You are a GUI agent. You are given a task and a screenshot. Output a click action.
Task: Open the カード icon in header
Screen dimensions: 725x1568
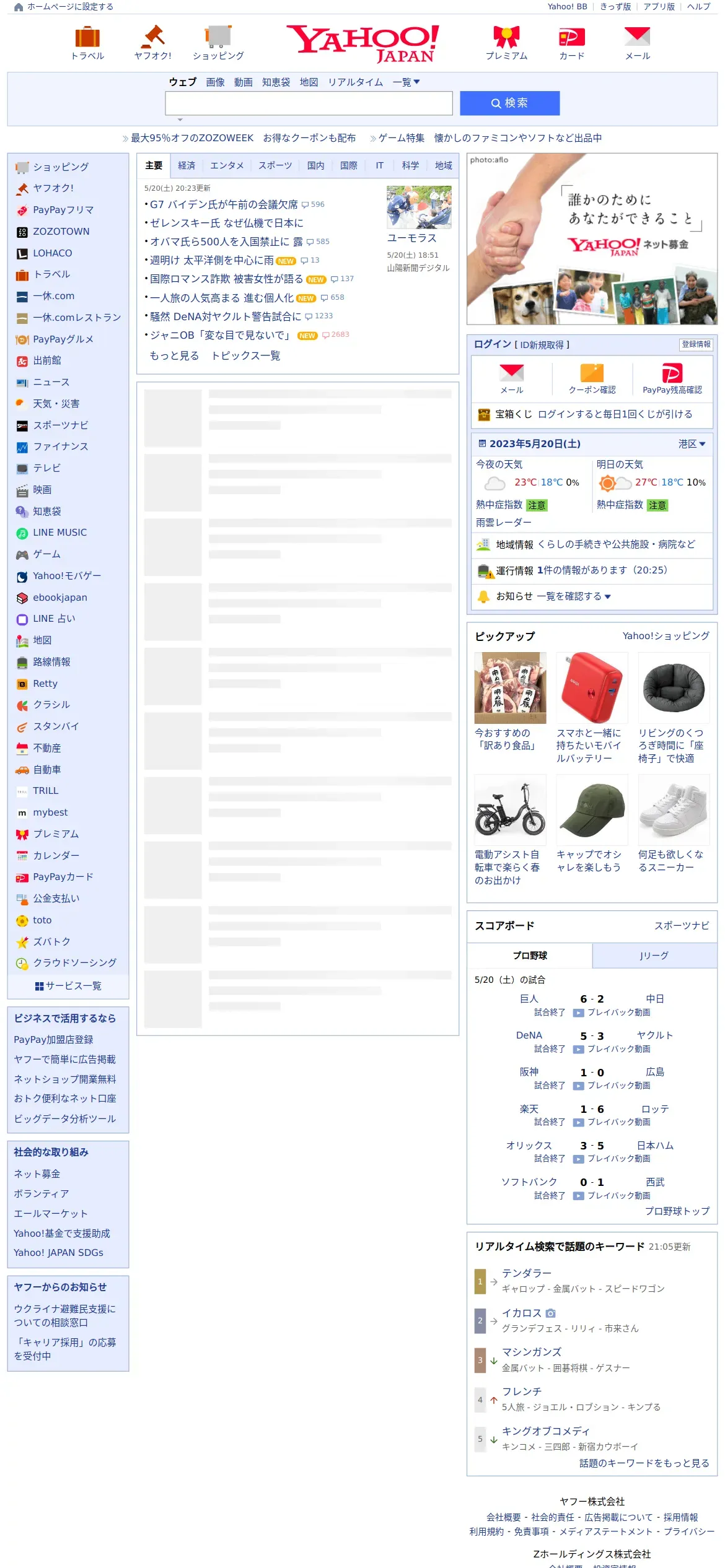tap(571, 37)
